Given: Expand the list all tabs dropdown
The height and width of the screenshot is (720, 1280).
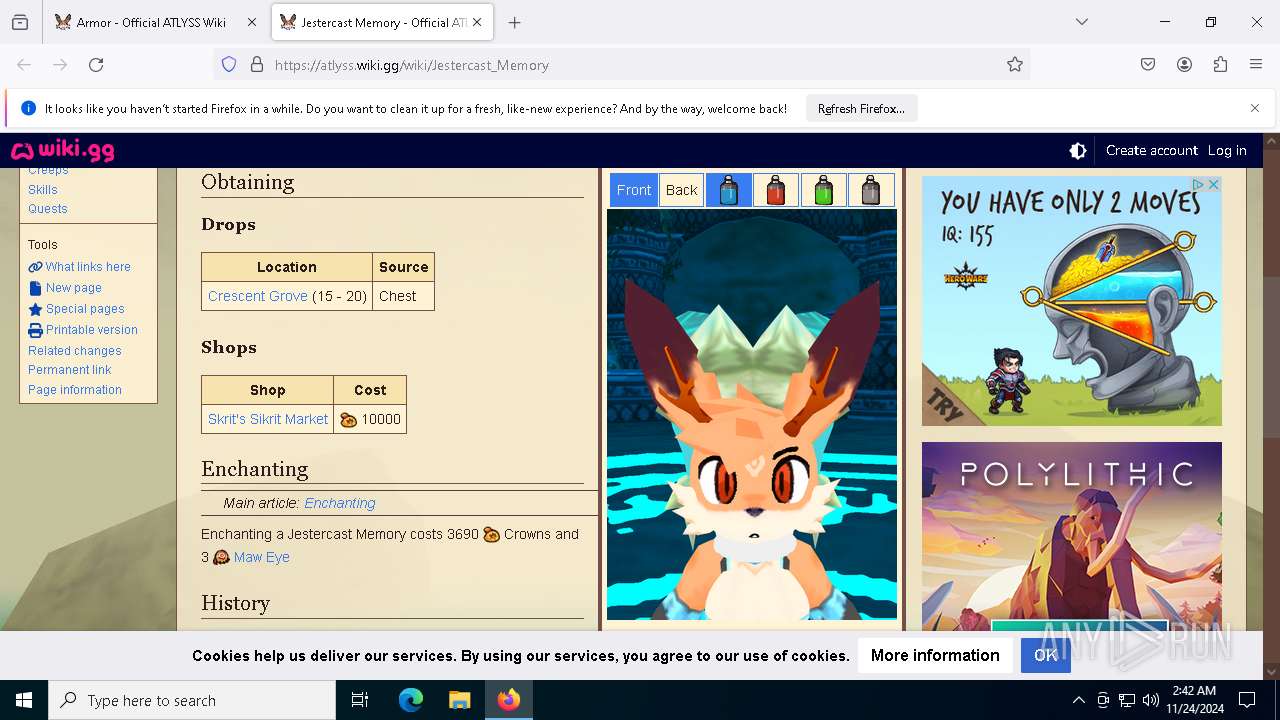Looking at the screenshot, I should [1082, 22].
